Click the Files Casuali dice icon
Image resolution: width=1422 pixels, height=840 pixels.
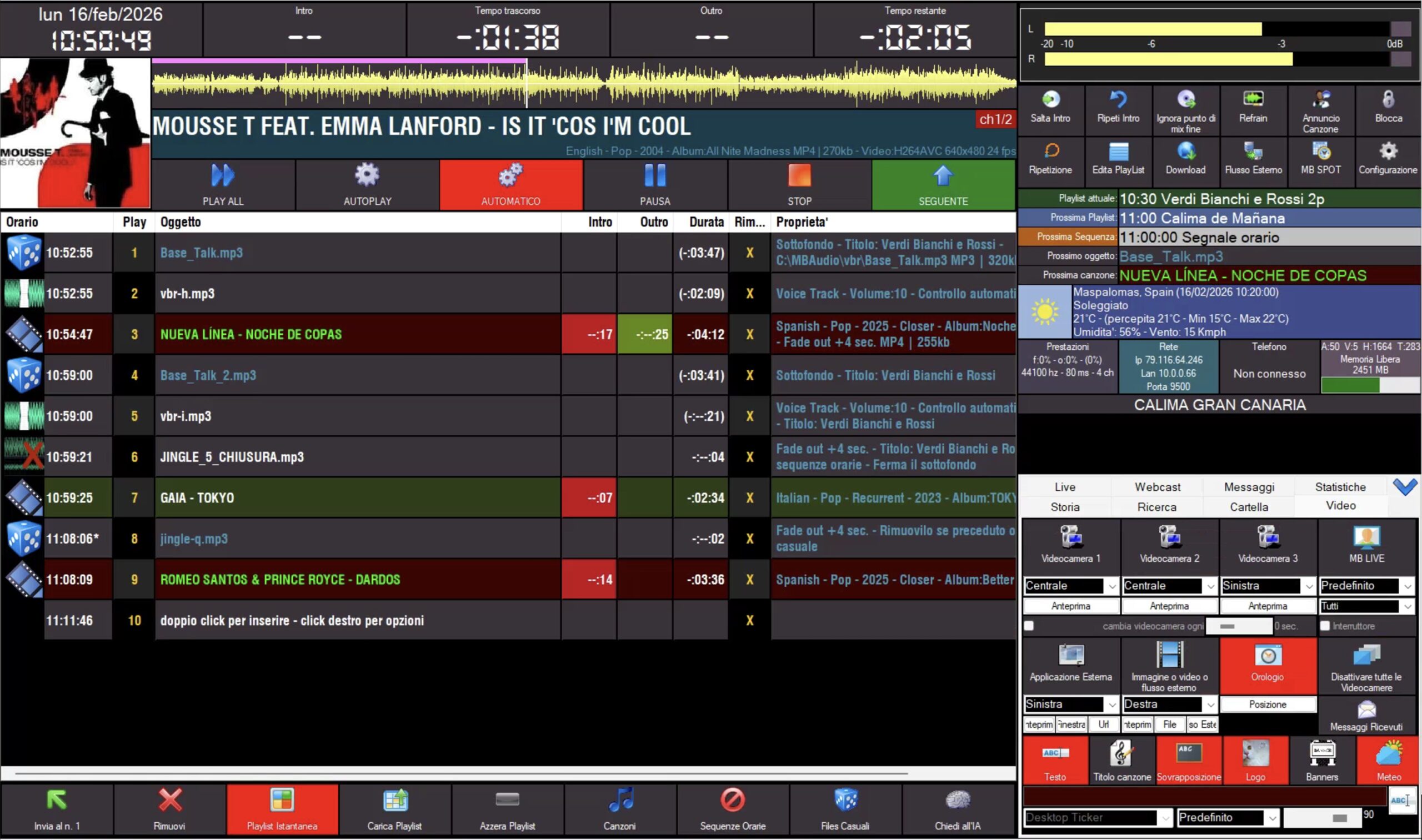click(845, 801)
